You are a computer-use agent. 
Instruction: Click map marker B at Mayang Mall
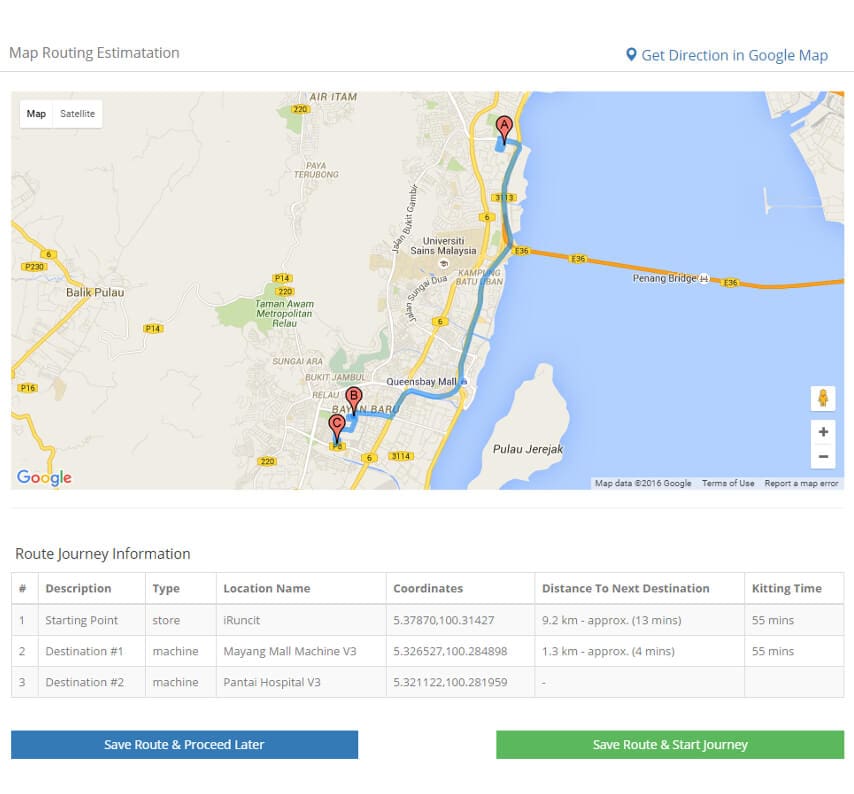353,400
